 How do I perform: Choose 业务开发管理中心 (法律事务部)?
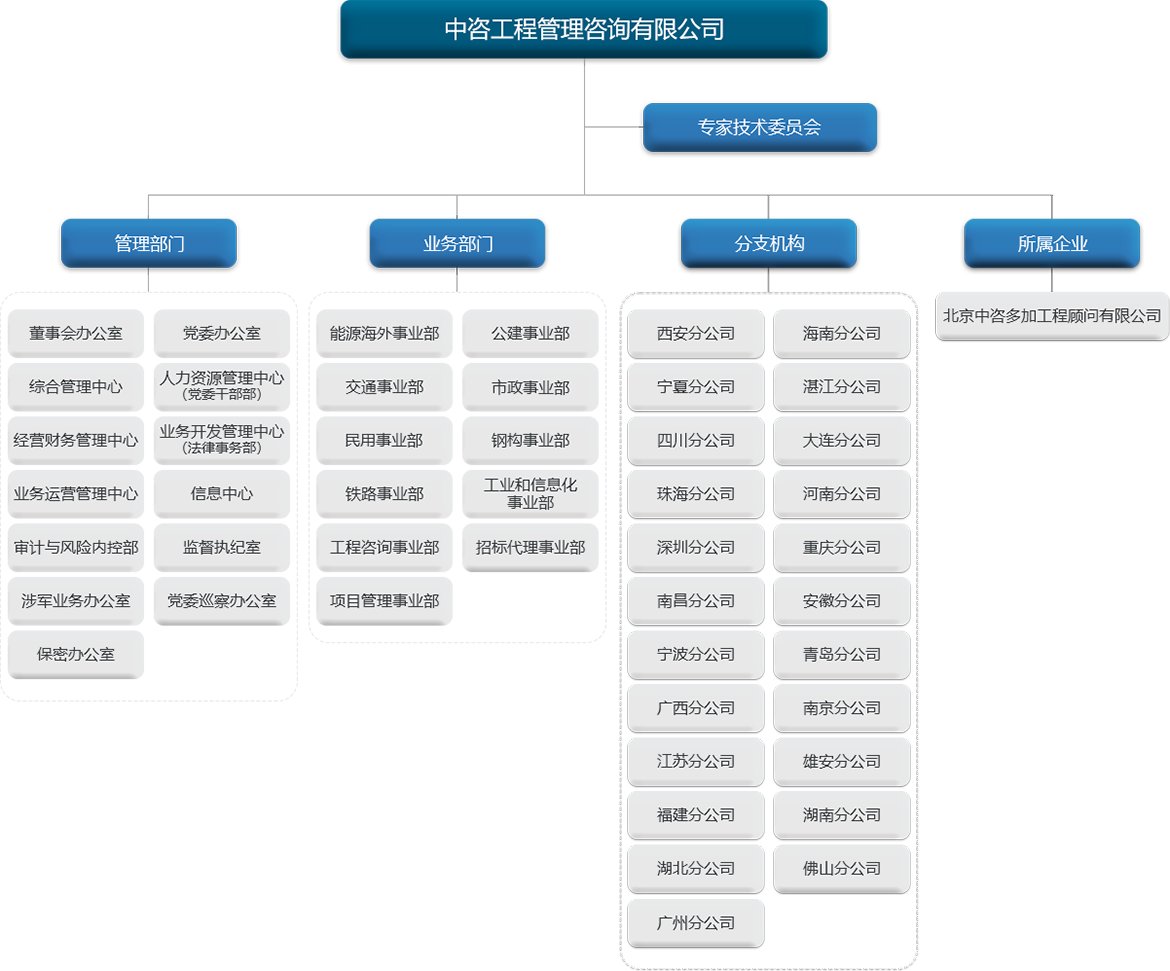click(x=222, y=440)
